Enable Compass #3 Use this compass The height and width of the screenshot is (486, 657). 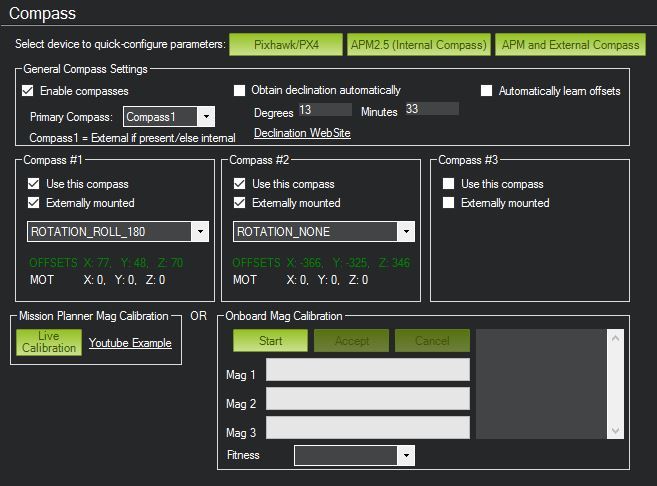point(448,184)
